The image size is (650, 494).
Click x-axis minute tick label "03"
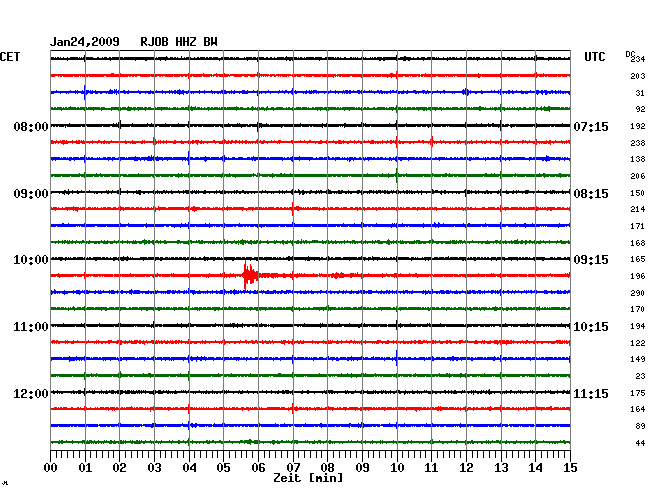point(154,468)
